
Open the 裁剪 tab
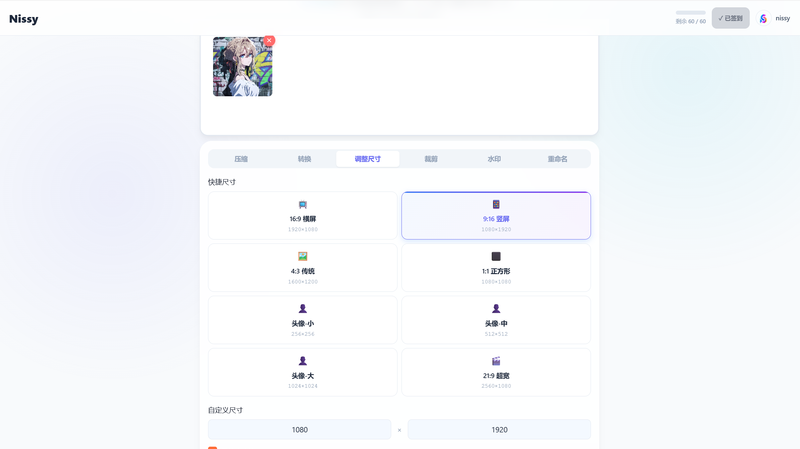tap(431, 159)
